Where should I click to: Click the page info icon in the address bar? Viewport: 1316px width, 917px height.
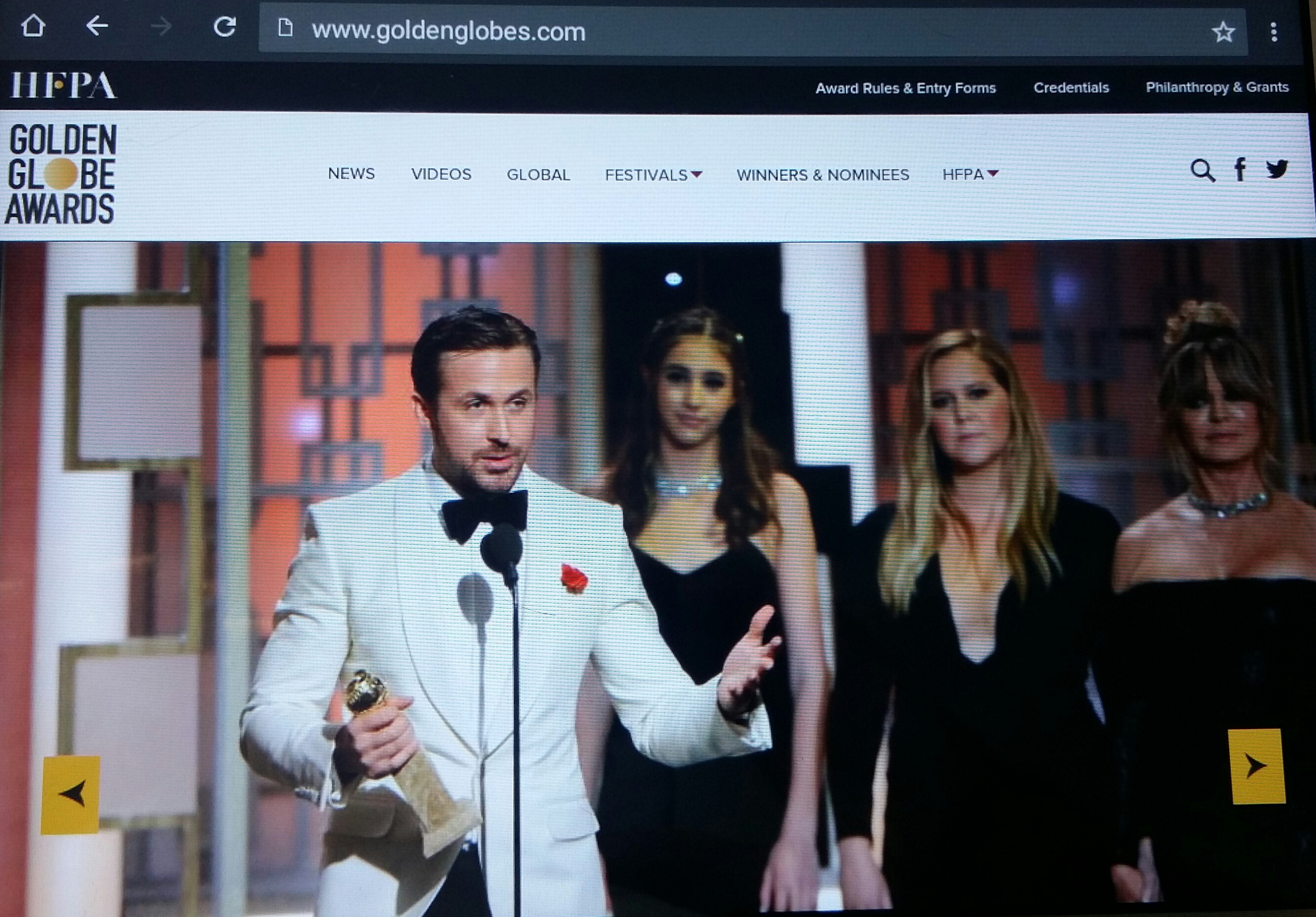click(x=285, y=28)
